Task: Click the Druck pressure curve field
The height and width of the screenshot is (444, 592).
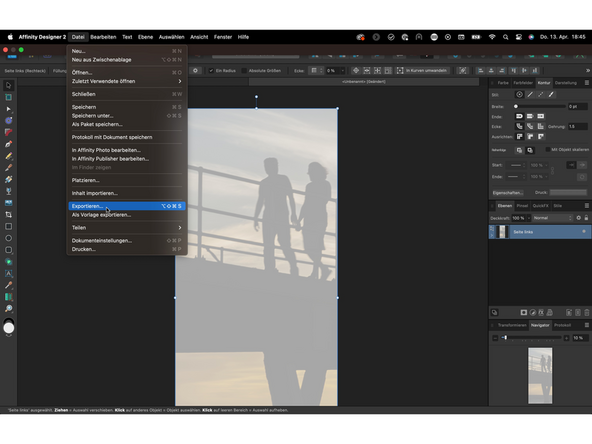Action: pyautogui.click(x=568, y=193)
